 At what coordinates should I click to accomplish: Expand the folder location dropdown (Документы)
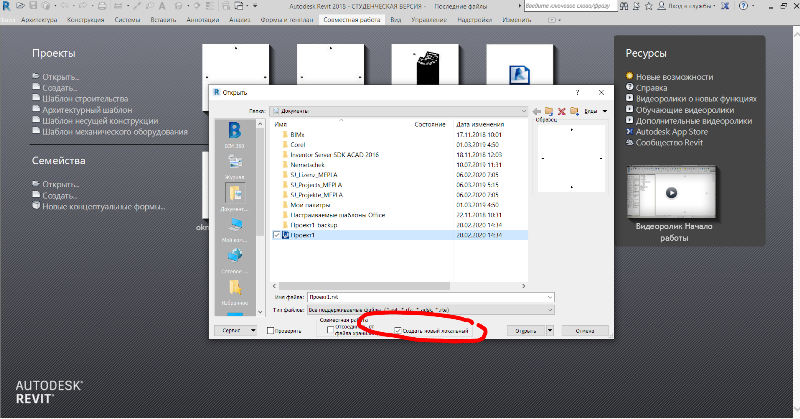[523, 111]
